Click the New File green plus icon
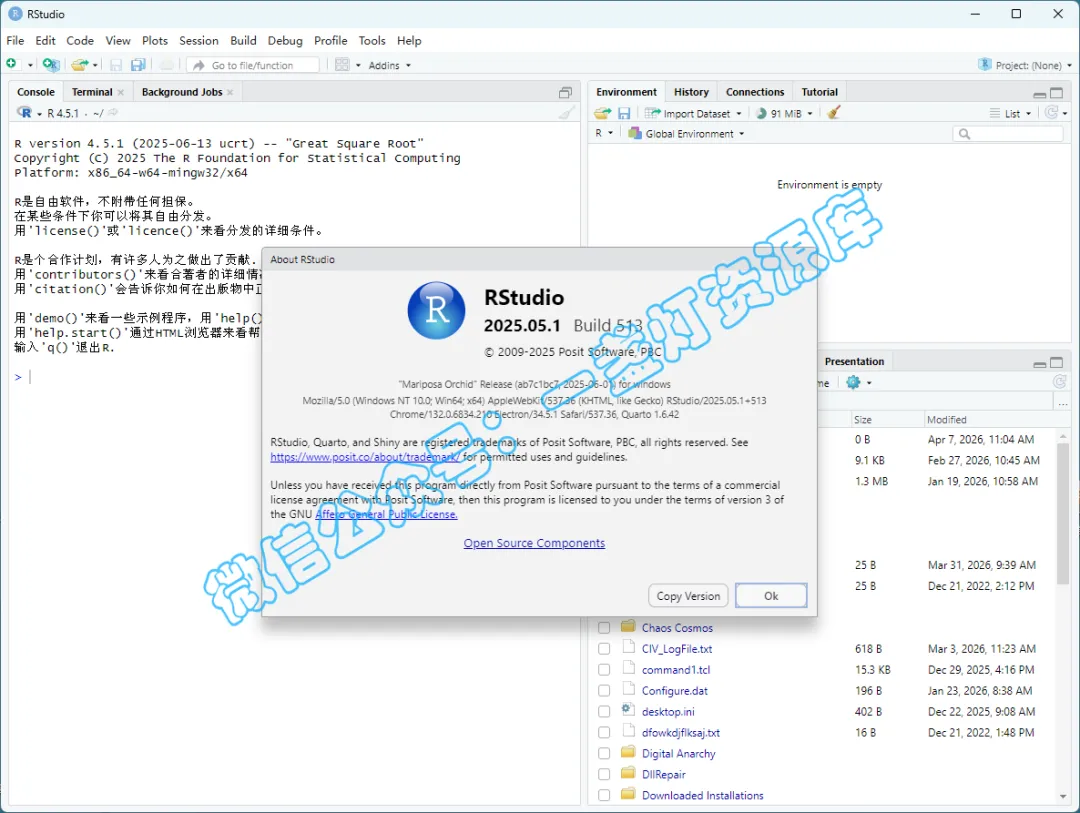Image resolution: width=1080 pixels, height=813 pixels. pyautogui.click(x=12, y=64)
